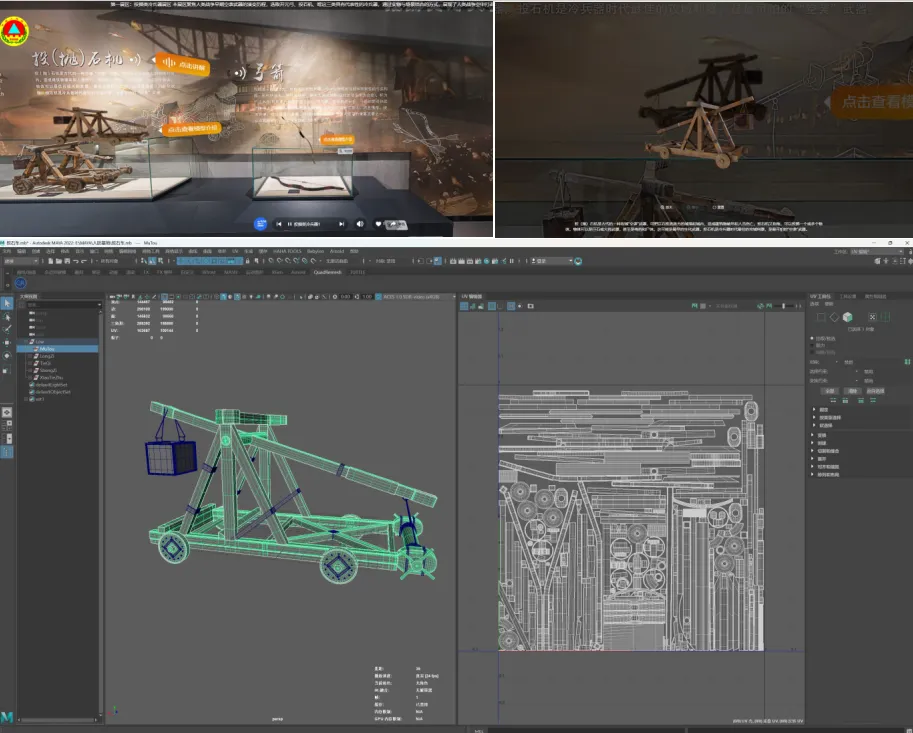Open the QuadRemesh shelf tab

point(330,271)
